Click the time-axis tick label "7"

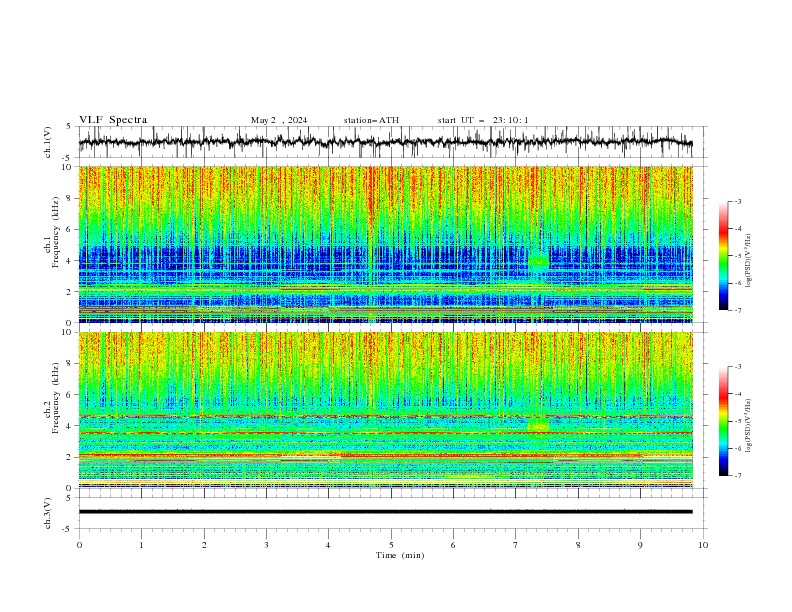pyautogui.click(x=516, y=545)
